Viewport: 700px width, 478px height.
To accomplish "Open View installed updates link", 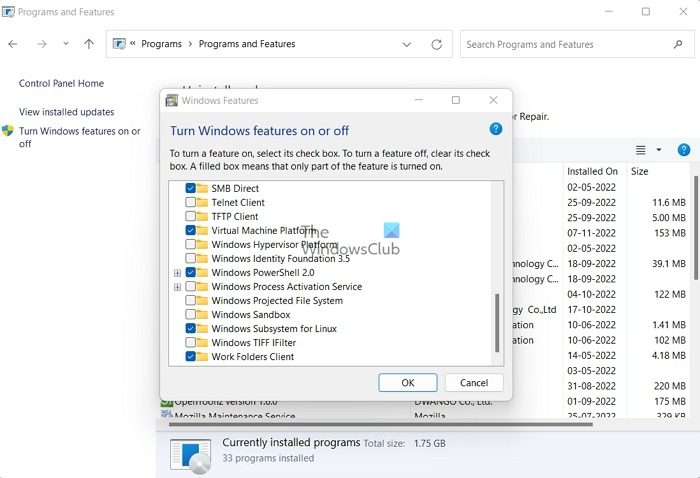I will 67,112.
